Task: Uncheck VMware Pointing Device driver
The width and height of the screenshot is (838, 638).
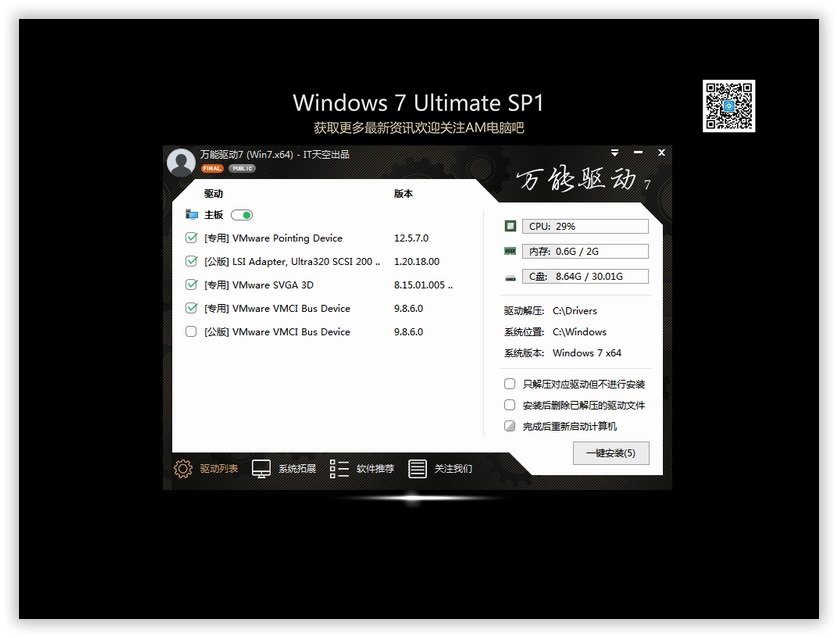Action: pos(191,238)
